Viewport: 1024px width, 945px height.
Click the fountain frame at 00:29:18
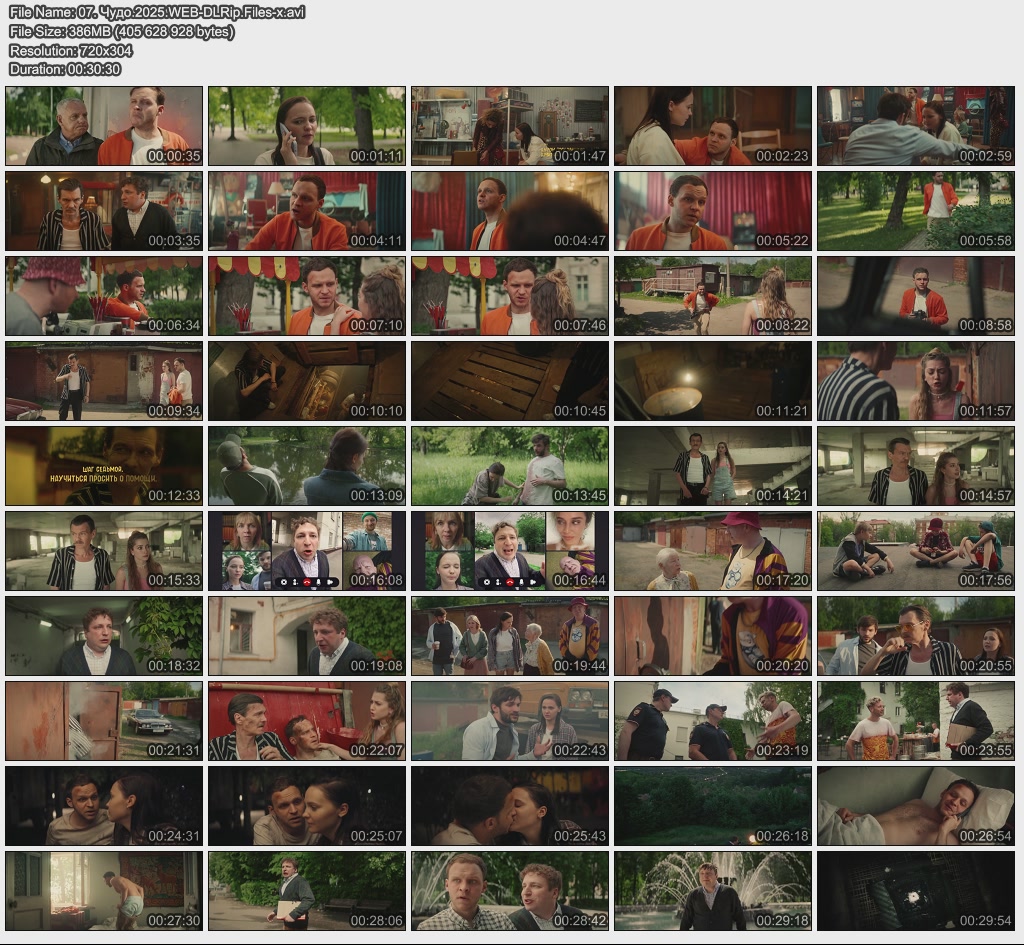tap(713, 891)
